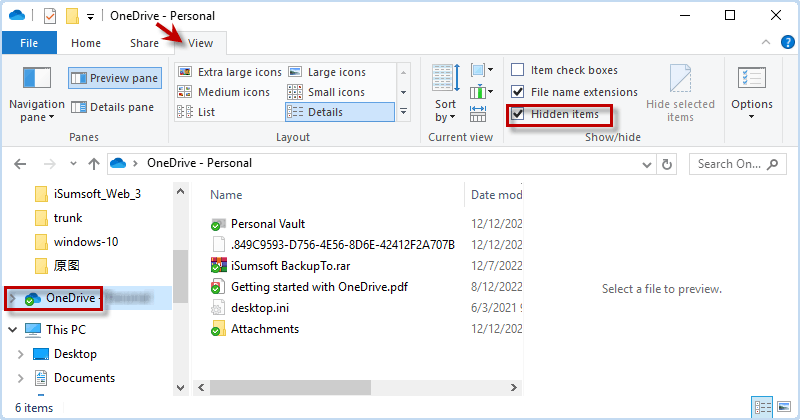Go forward with the right arrow

pyautogui.click(x=49, y=164)
